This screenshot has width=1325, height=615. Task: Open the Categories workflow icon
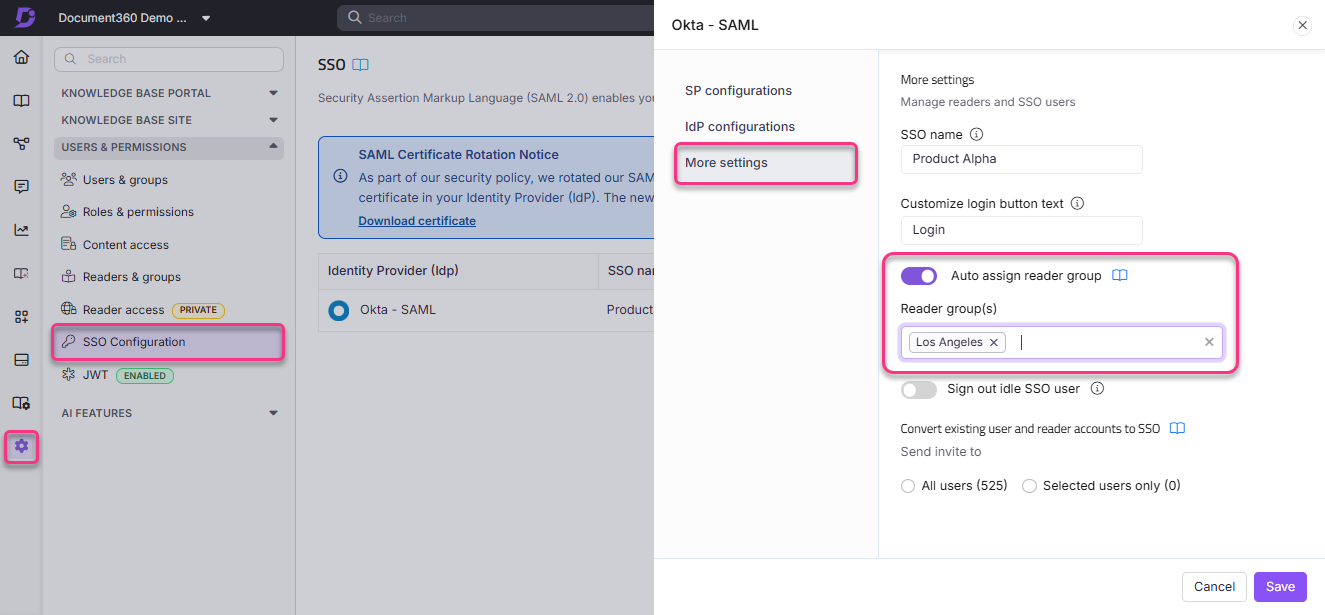tap(22, 143)
